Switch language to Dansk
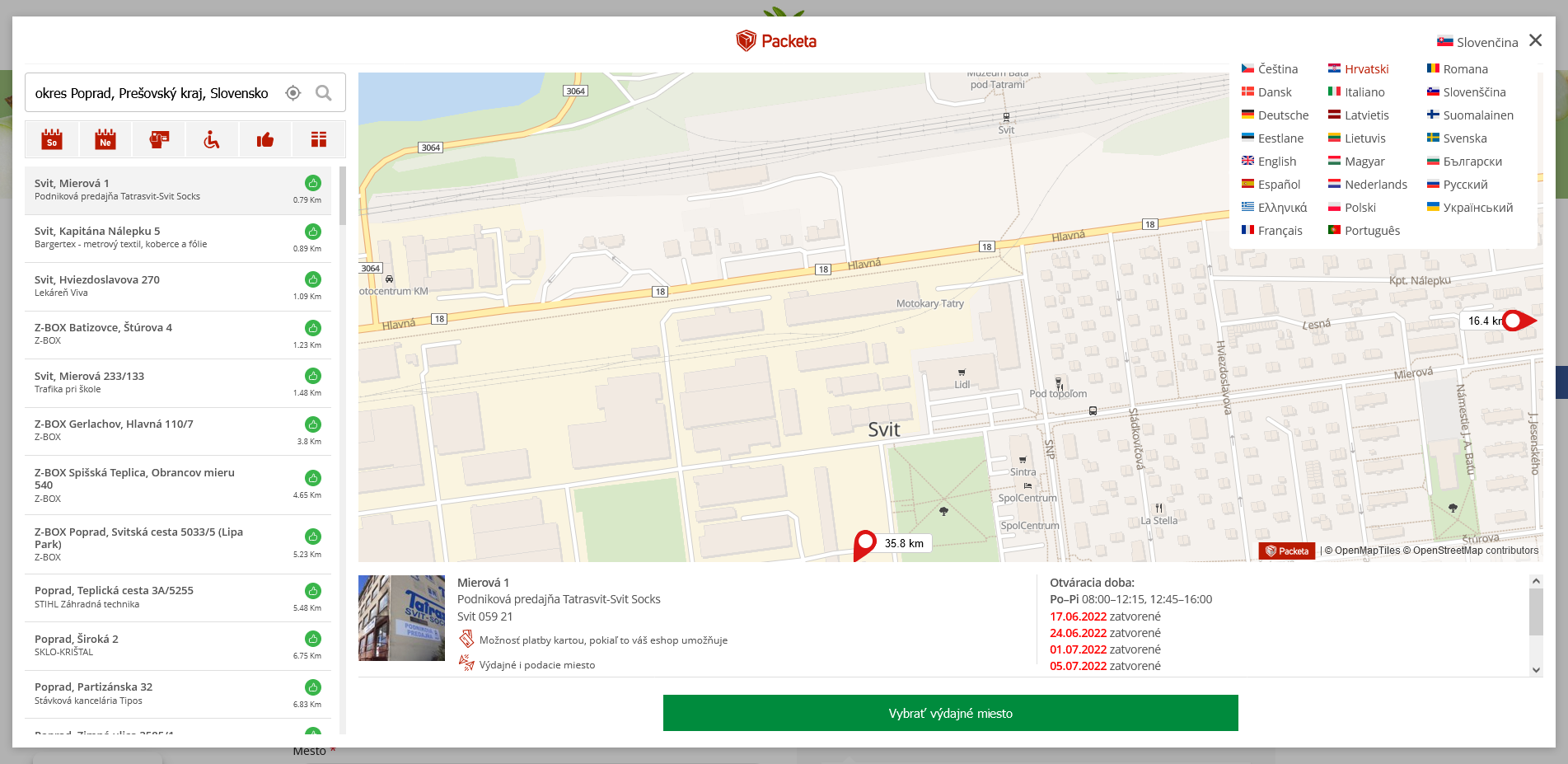The image size is (1568, 764). click(1266, 92)
